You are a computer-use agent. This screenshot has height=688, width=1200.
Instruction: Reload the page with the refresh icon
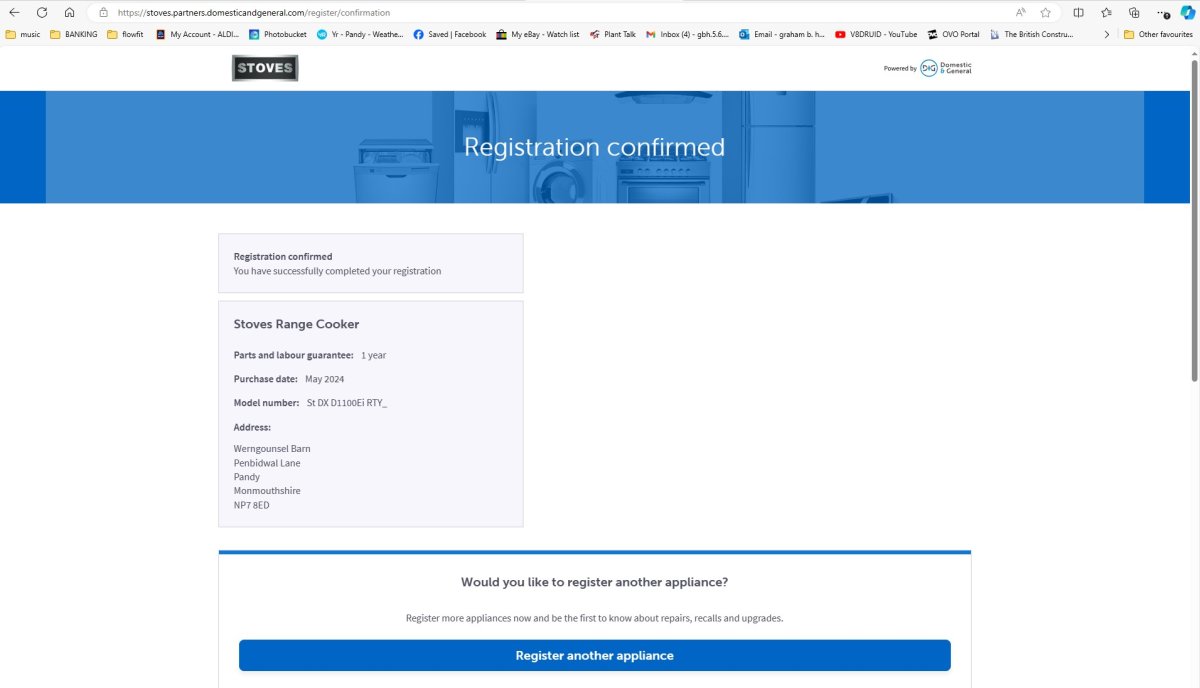42,12
